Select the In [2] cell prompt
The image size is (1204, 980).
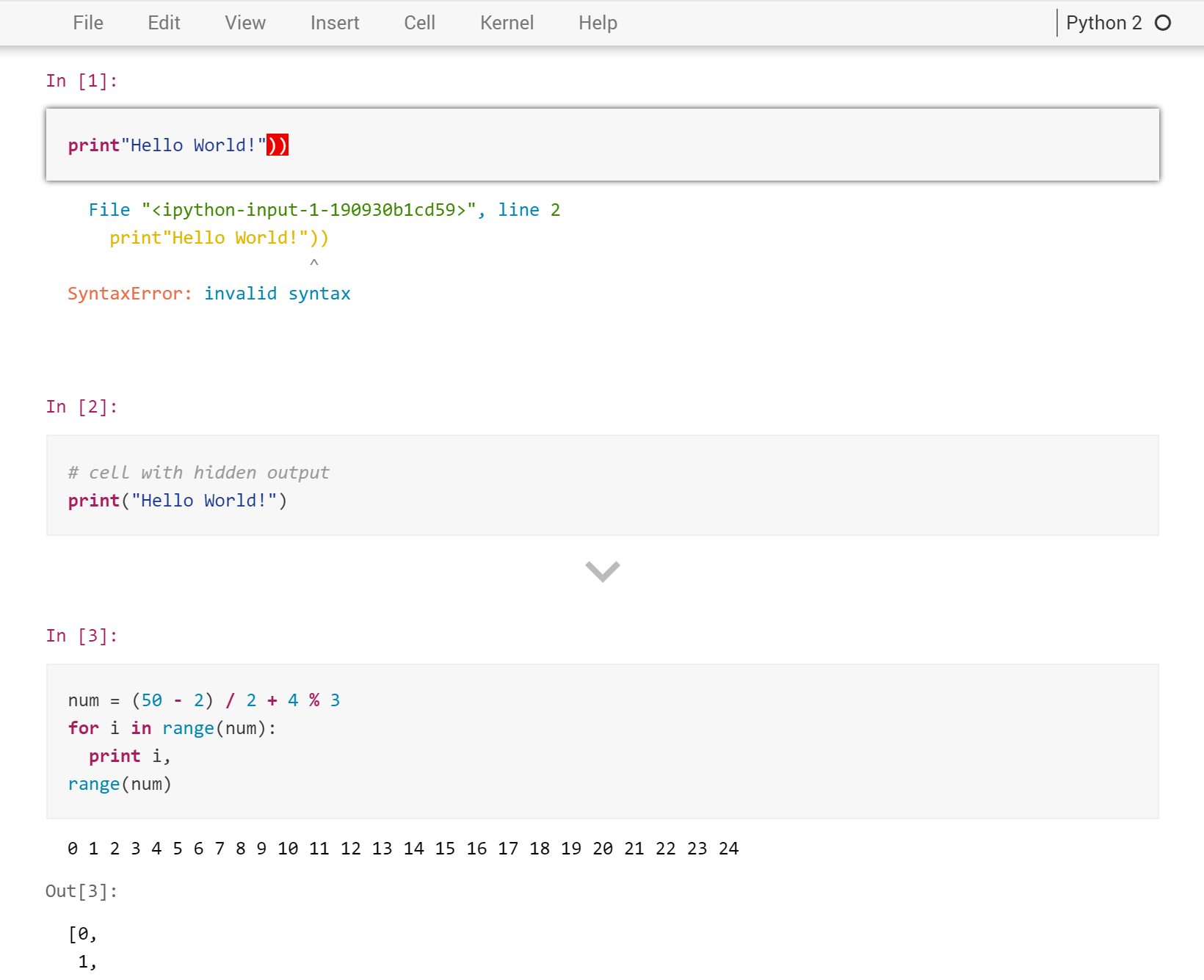pos(81,407)
